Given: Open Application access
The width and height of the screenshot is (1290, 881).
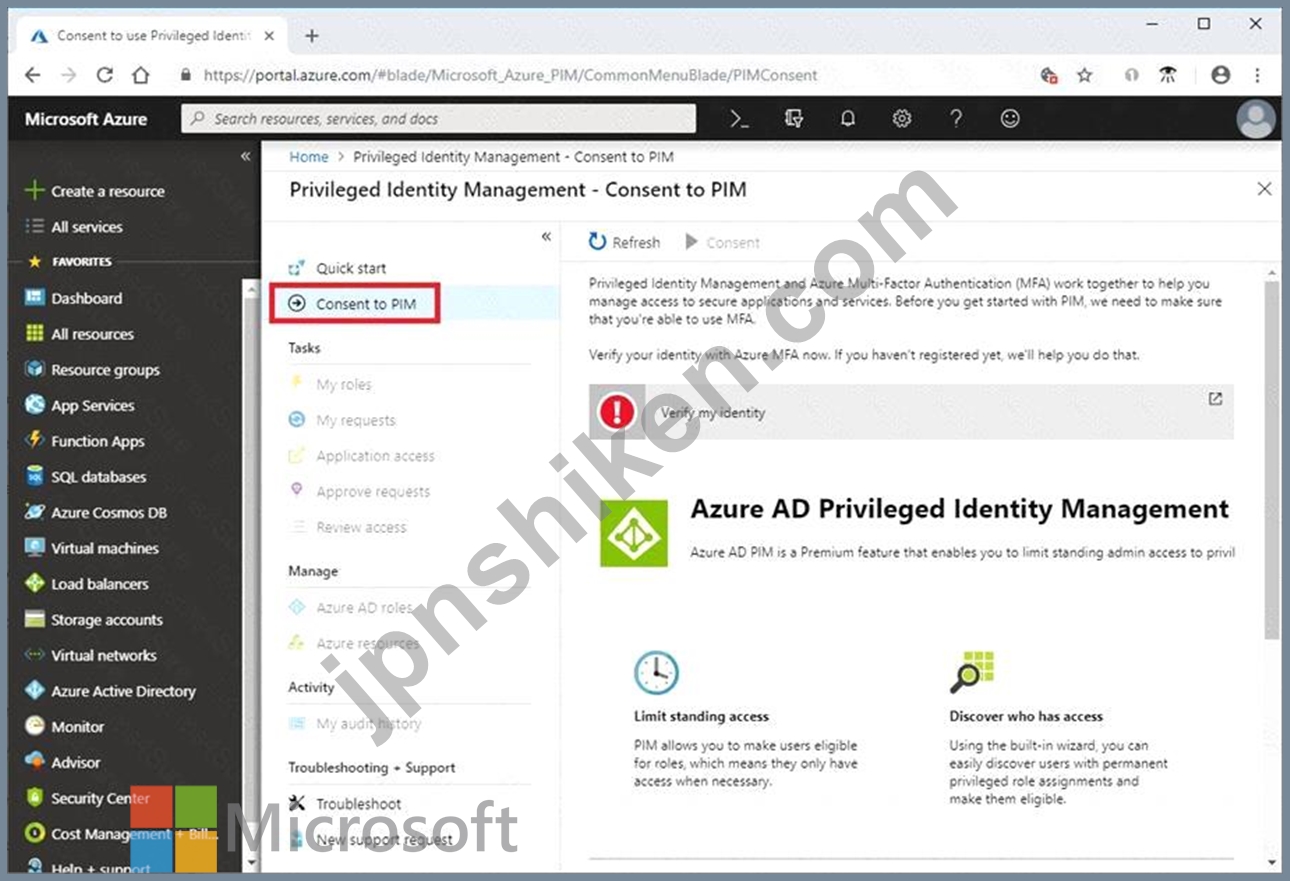Looking at the screenshot, I should pyautogui.click(x=375, y=456).
